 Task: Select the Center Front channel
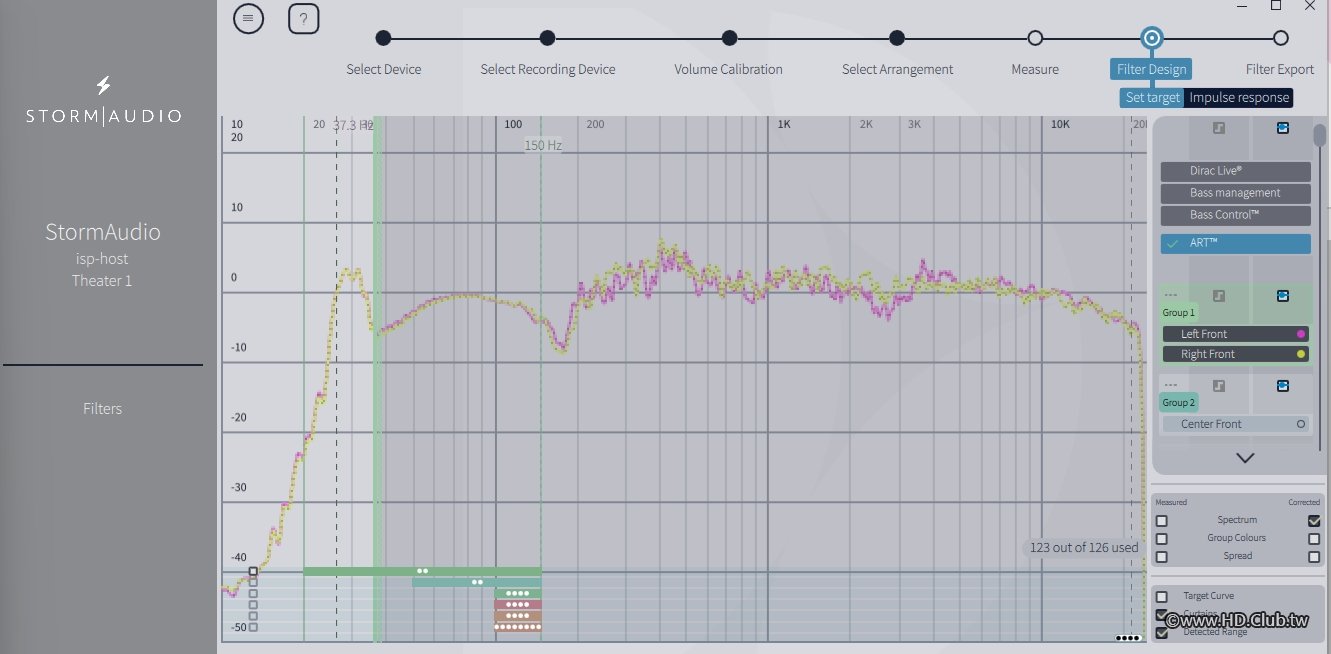(x=1236, y=424)
